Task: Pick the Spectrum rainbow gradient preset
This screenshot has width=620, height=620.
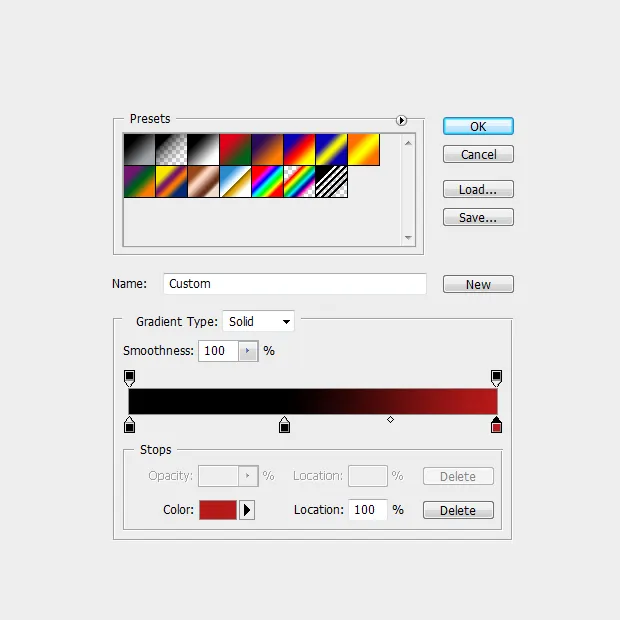Action: pos(267,182)
